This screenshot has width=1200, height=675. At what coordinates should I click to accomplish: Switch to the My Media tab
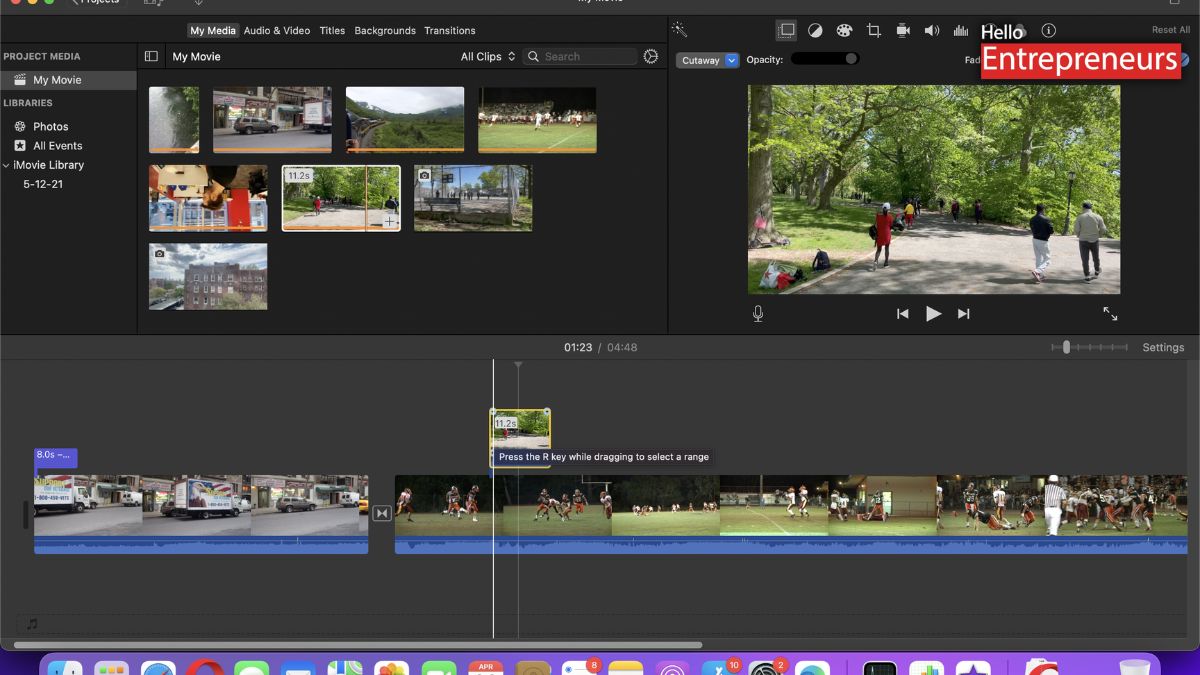click(213, 30)
